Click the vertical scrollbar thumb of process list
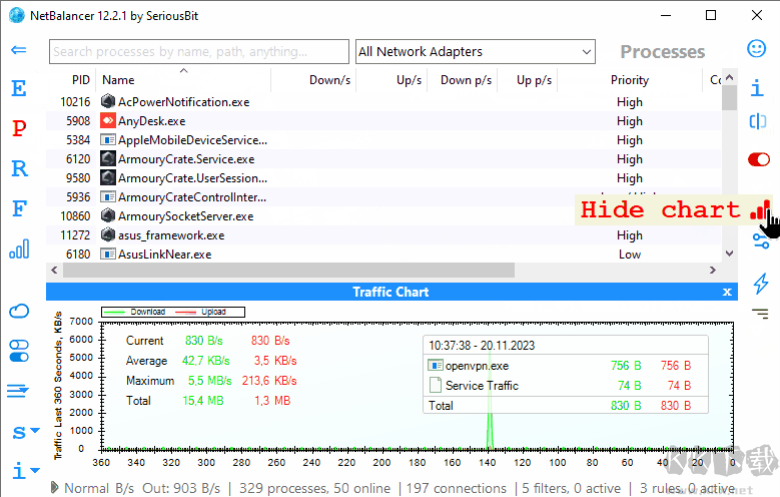The image size is (780, 497). (x=729, y=98)
